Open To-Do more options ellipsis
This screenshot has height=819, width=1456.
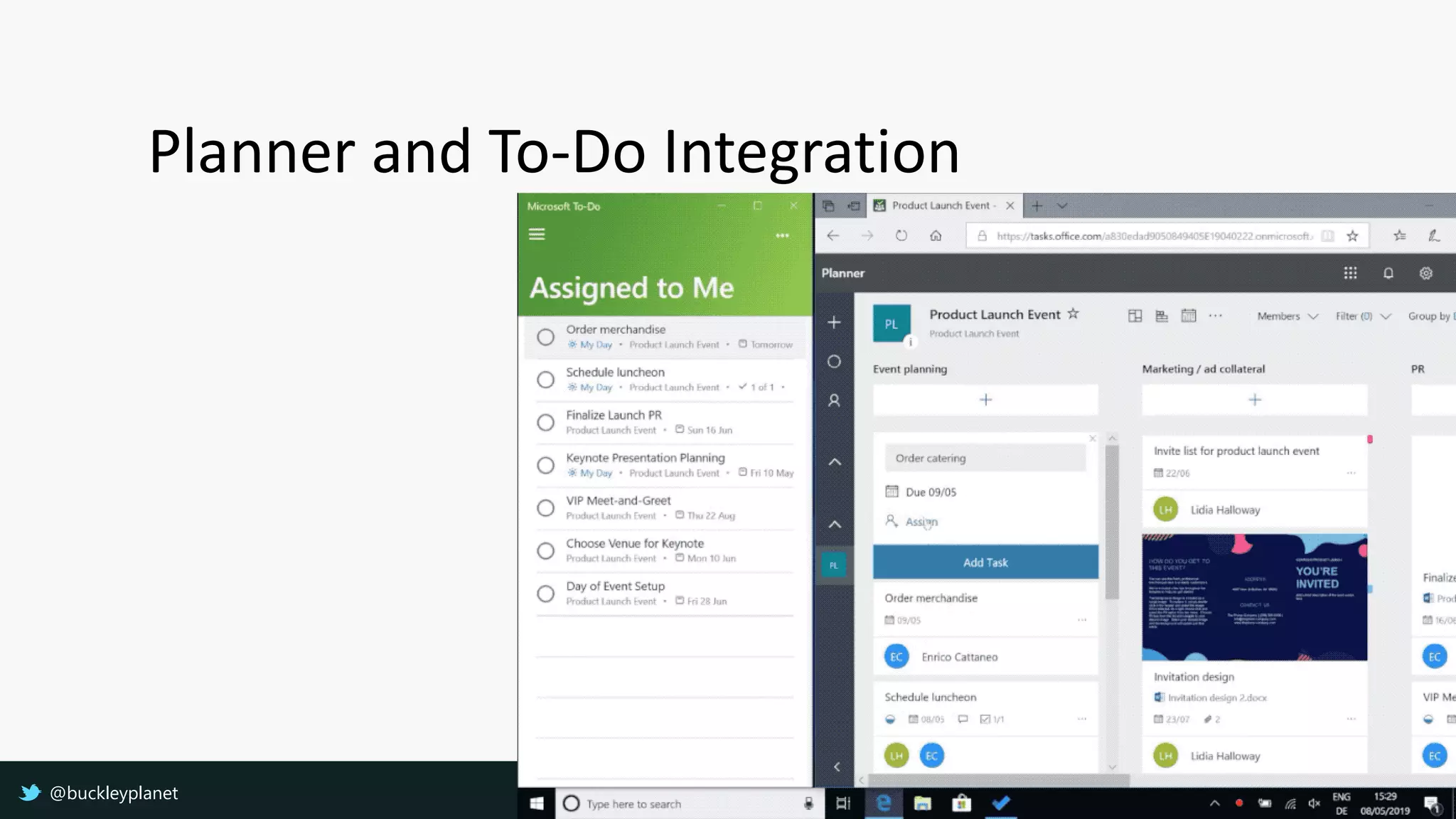pyautogui.click(x=782, y=235)
